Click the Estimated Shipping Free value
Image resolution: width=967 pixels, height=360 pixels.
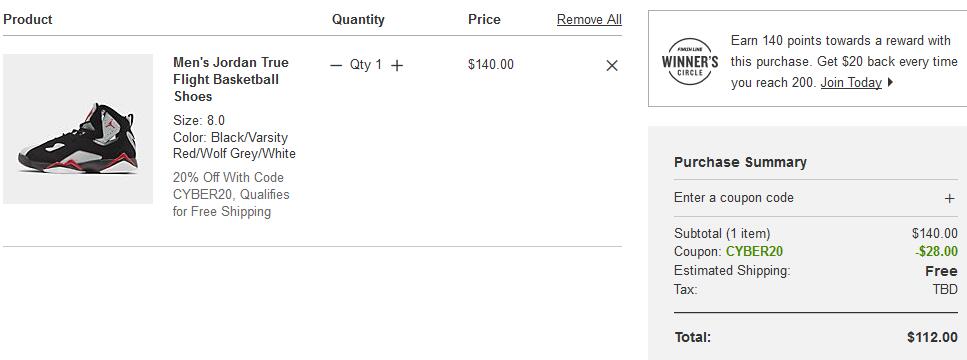pyautogui.click(x=941, y=271)
